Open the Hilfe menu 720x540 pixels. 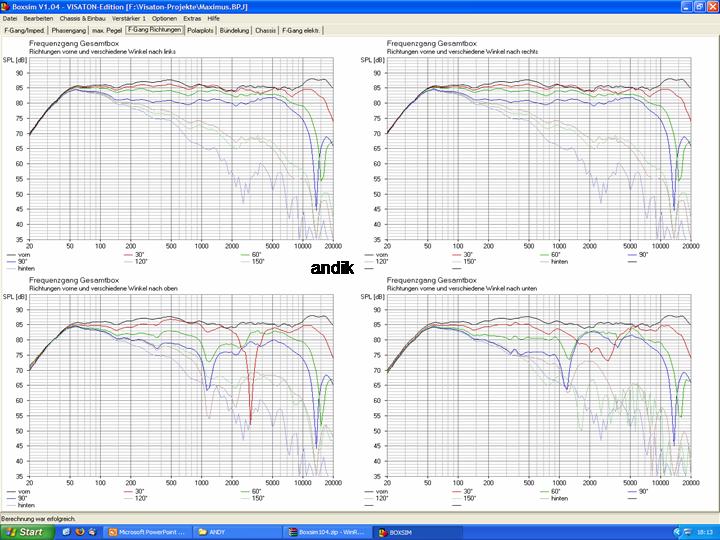pos(213,18)
